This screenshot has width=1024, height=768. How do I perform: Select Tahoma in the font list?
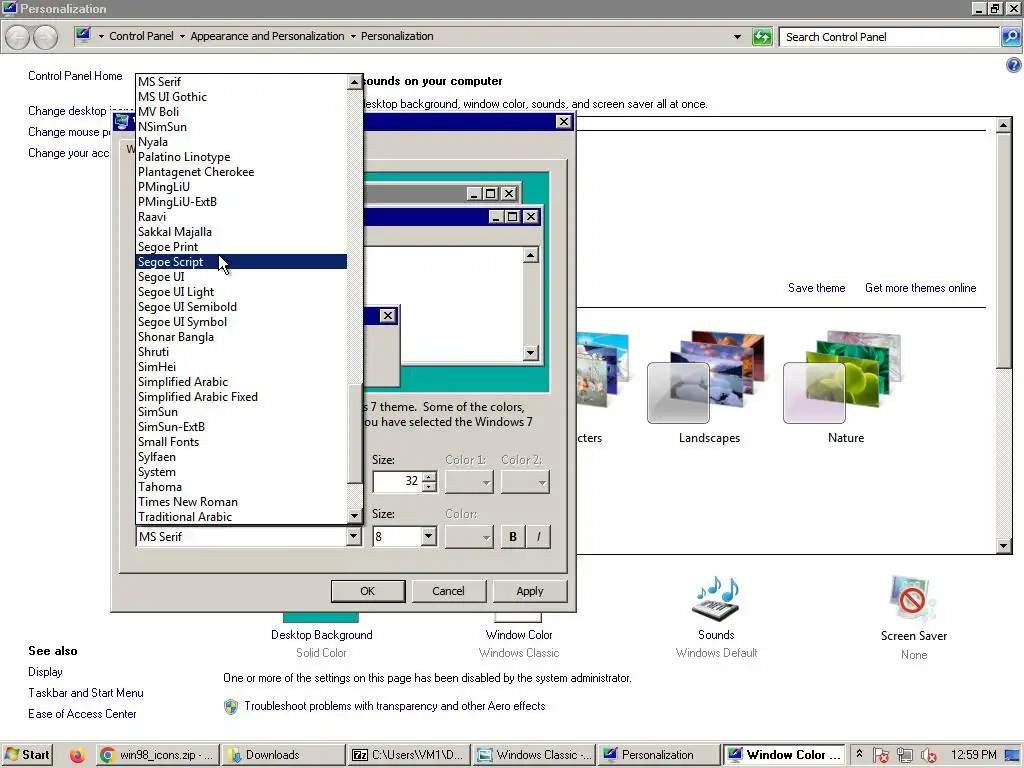[x=241, y=487]
